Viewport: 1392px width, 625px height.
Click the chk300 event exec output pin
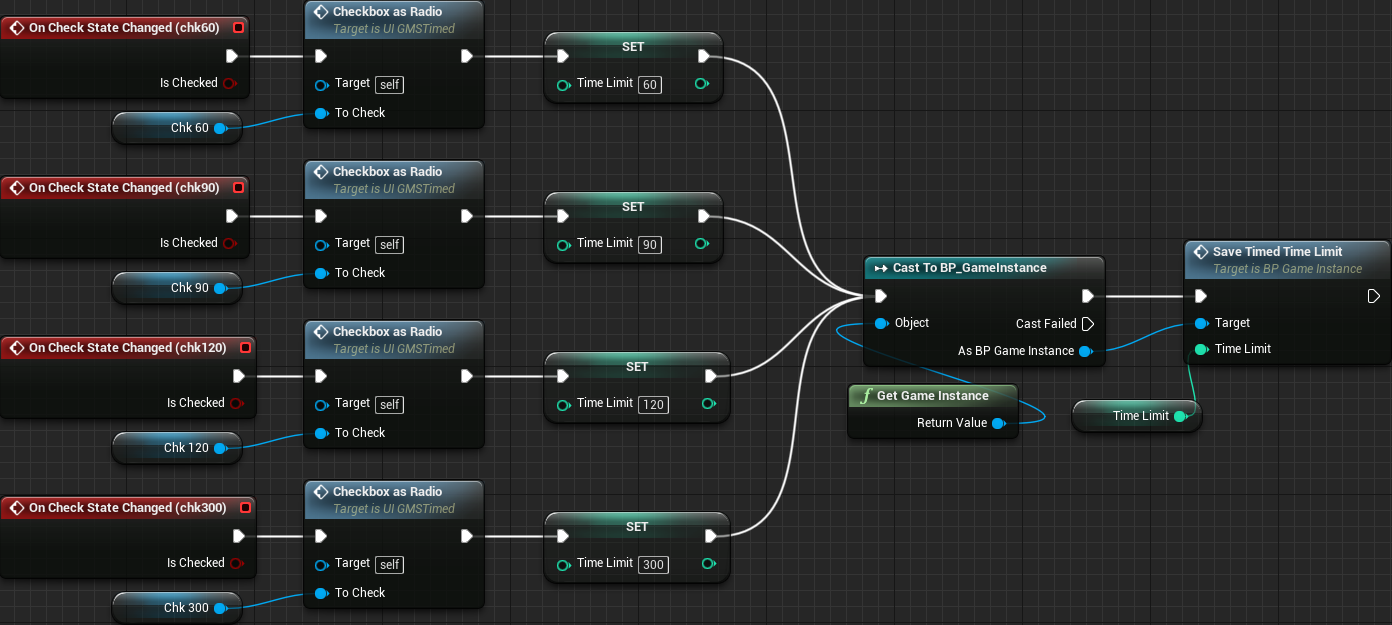(x=239, y=536)
